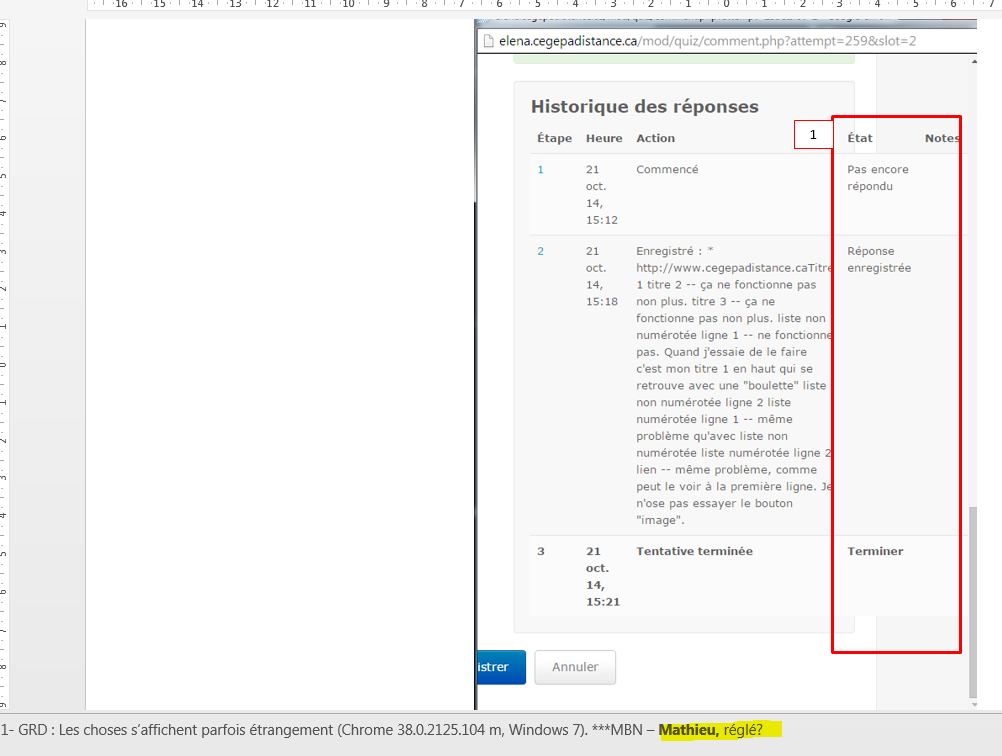Click the État column header

[860, 138]
